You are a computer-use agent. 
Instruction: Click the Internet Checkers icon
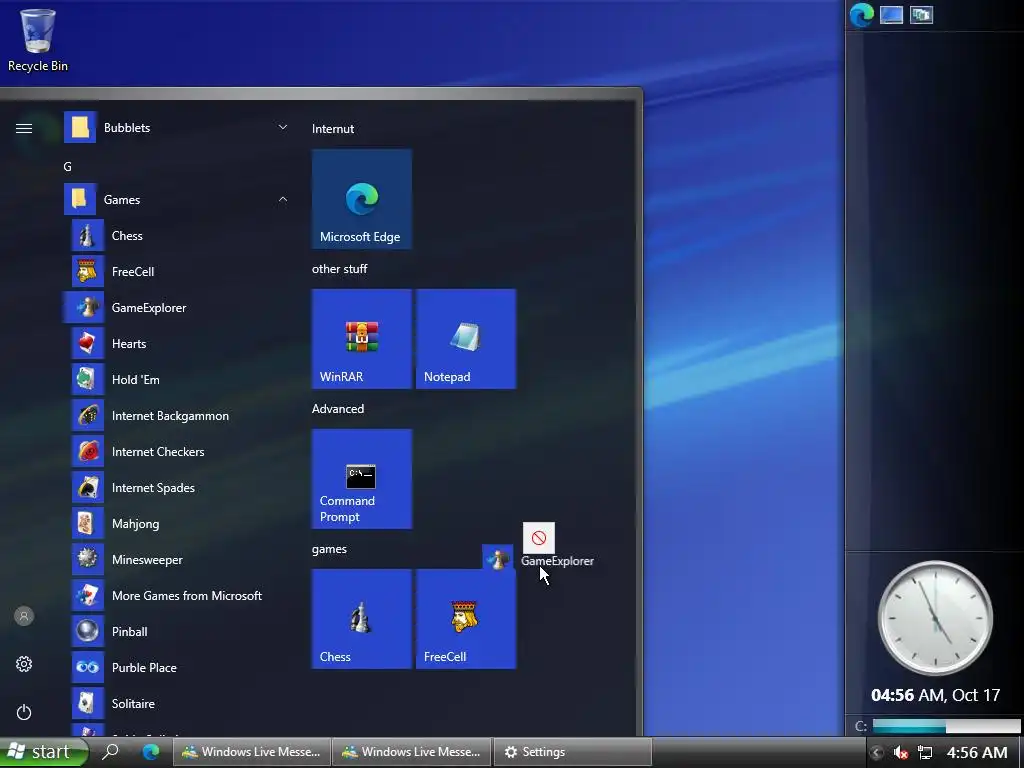(88, 451)
